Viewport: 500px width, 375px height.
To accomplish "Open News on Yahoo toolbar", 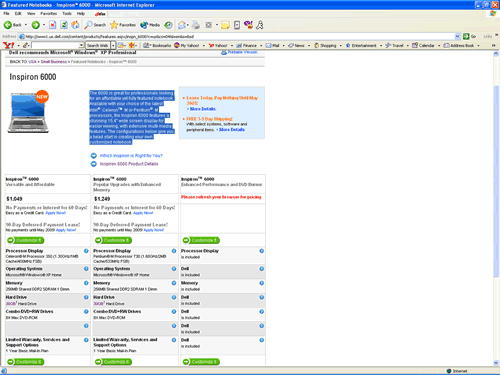I will point(297,45).
